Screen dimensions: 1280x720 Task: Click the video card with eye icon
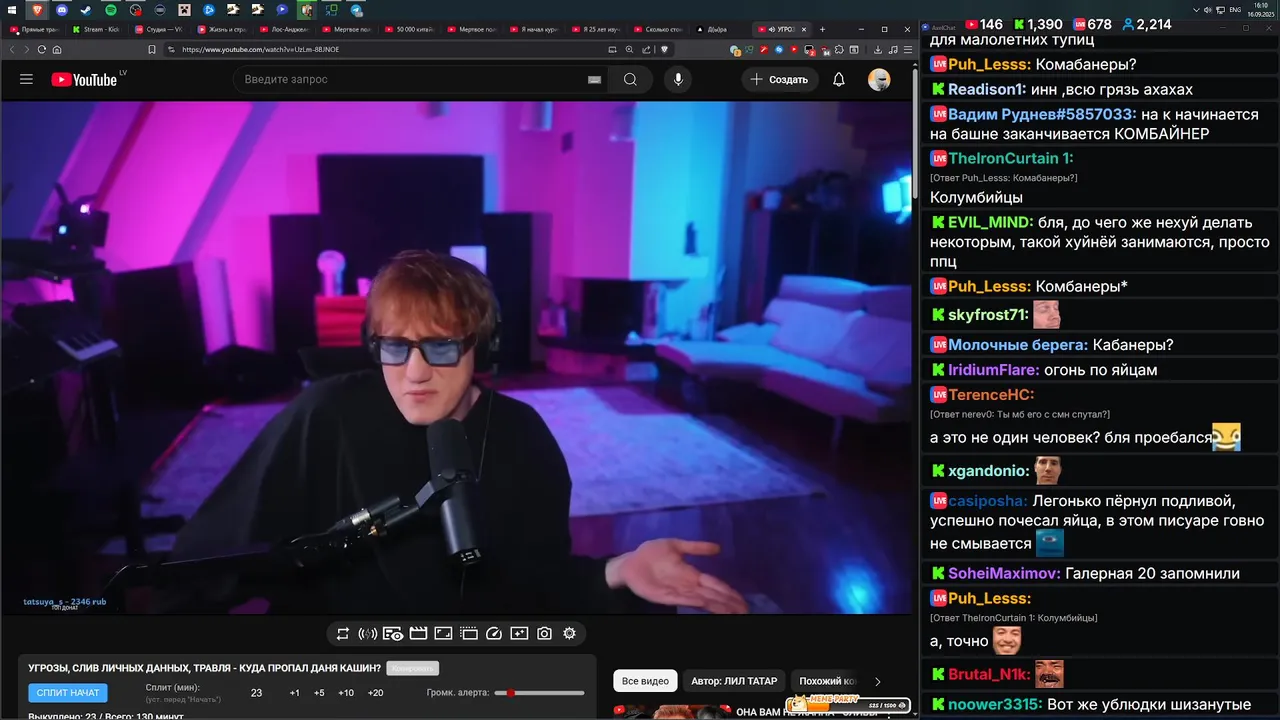point(393,633)
